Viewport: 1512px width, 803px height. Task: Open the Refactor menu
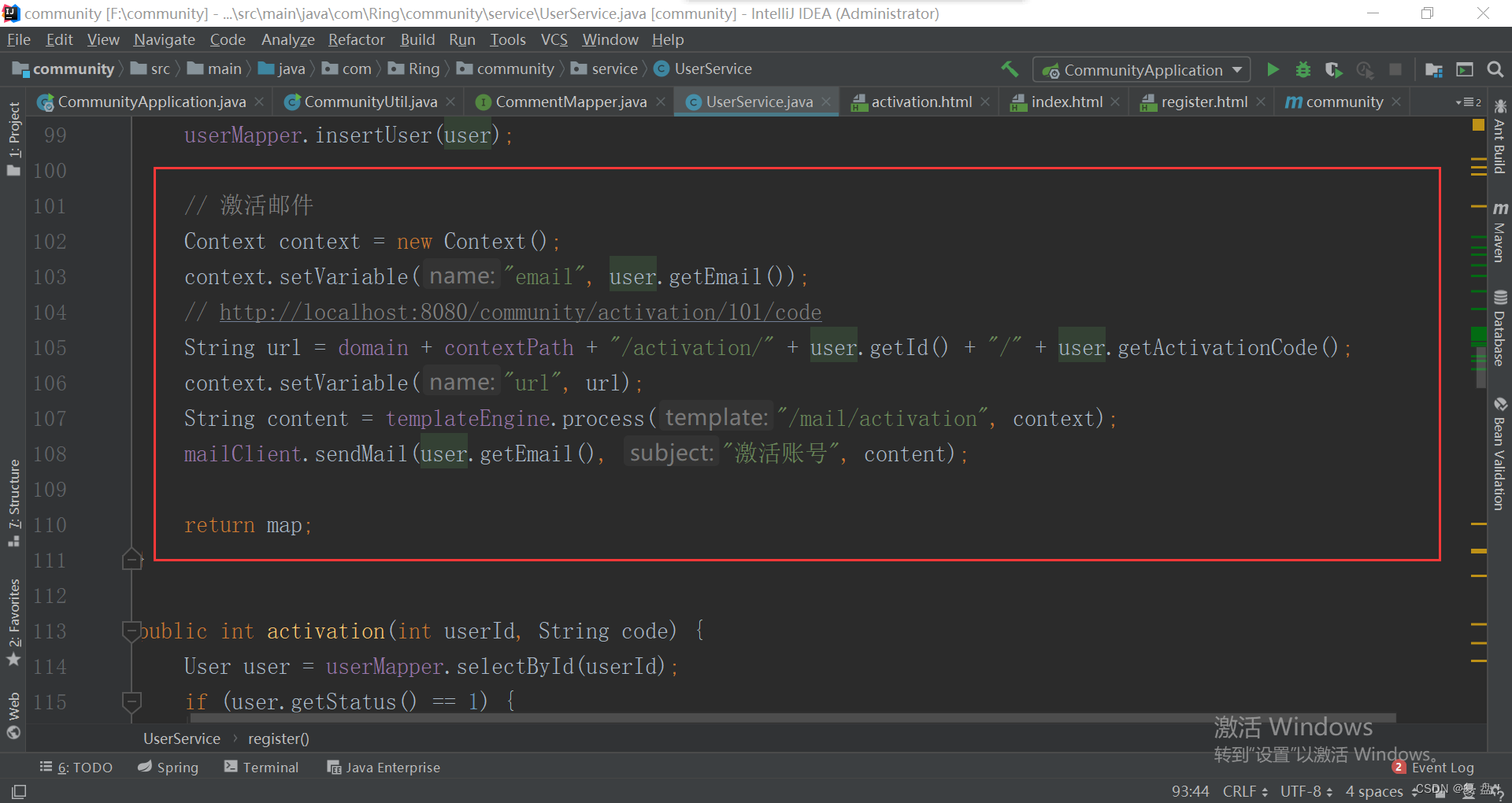[356, 39]
